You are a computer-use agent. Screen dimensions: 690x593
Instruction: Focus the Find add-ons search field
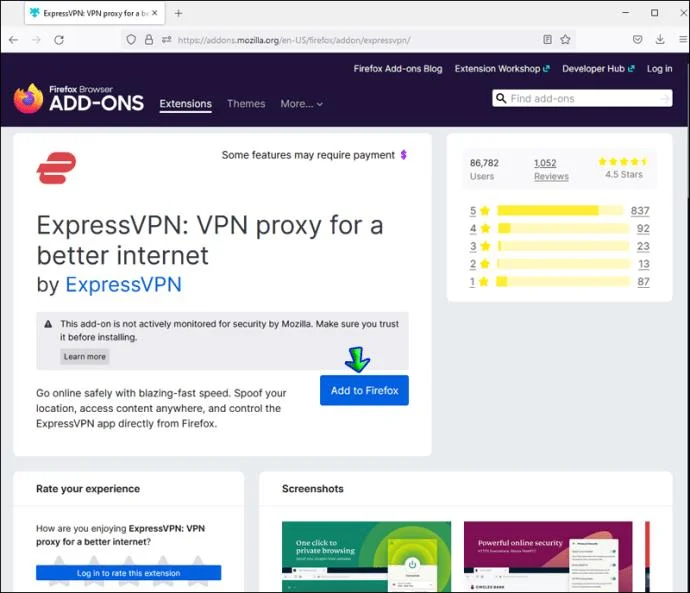click(x=583, y=99)
